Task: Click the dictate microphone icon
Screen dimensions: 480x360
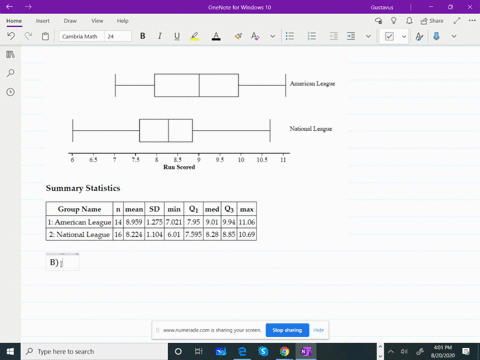Action: [x=436, y=36]
